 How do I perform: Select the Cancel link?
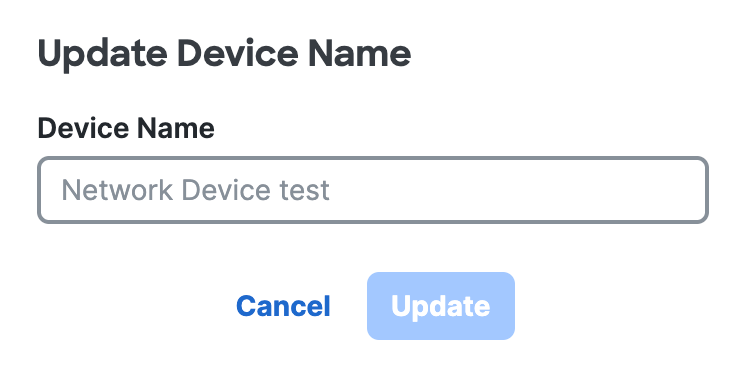[283, 306]
